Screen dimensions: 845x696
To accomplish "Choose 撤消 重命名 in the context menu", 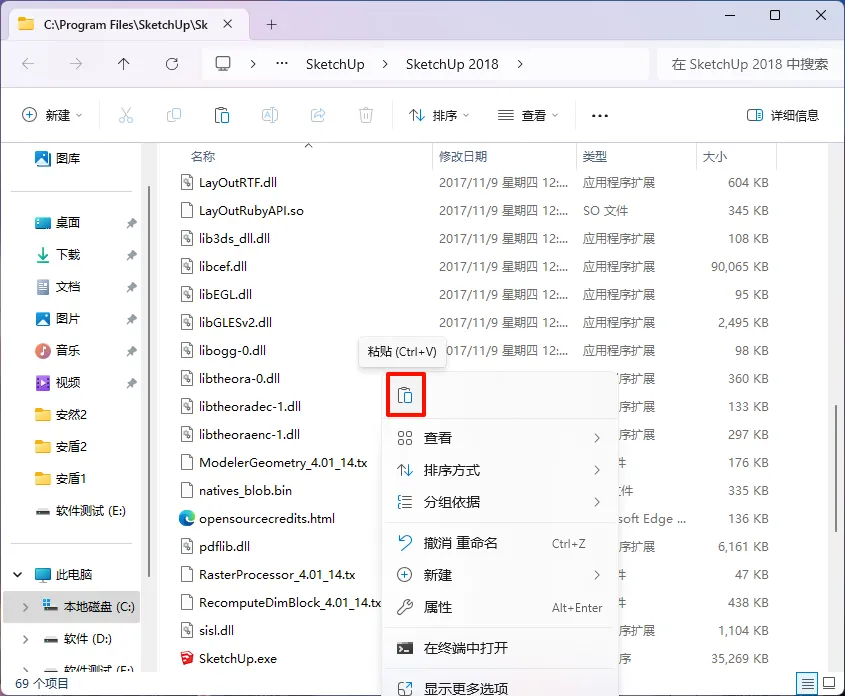I will (500, 543).
